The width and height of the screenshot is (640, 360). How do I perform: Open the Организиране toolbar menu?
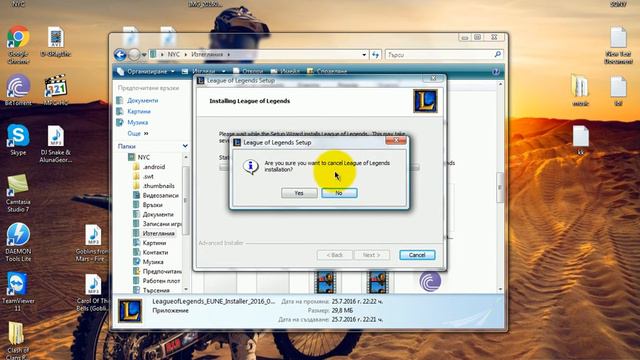click(146, 71)
